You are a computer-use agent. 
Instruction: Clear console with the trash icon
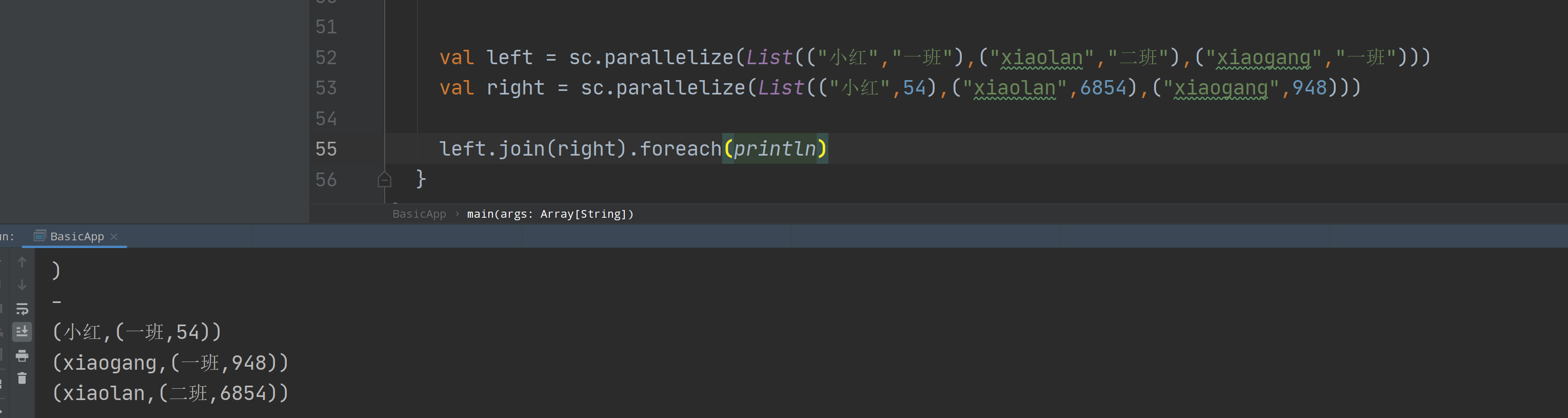pos(22,378)
